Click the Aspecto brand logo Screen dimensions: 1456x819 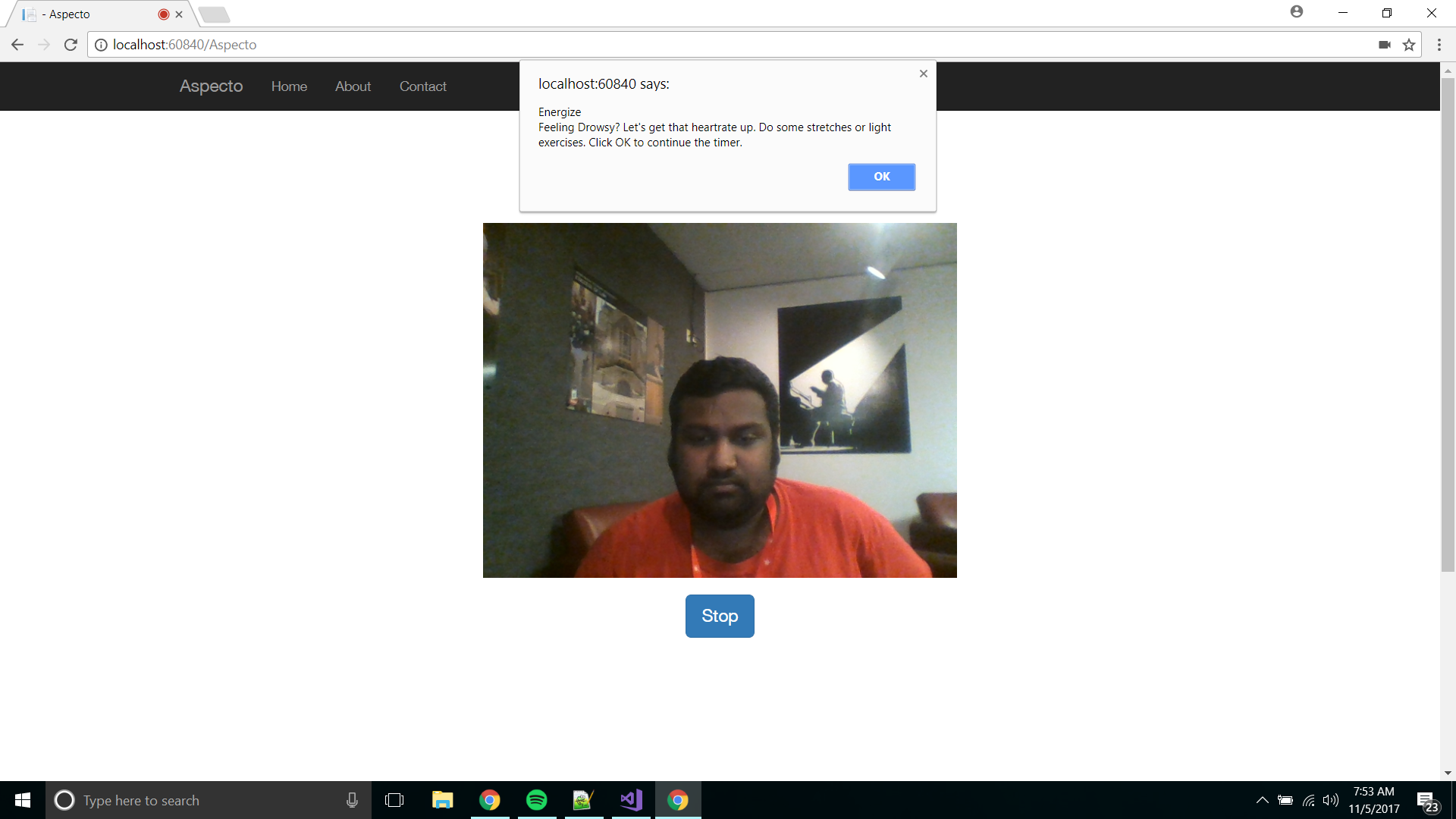pyautogui.click(x=211, y=86)
